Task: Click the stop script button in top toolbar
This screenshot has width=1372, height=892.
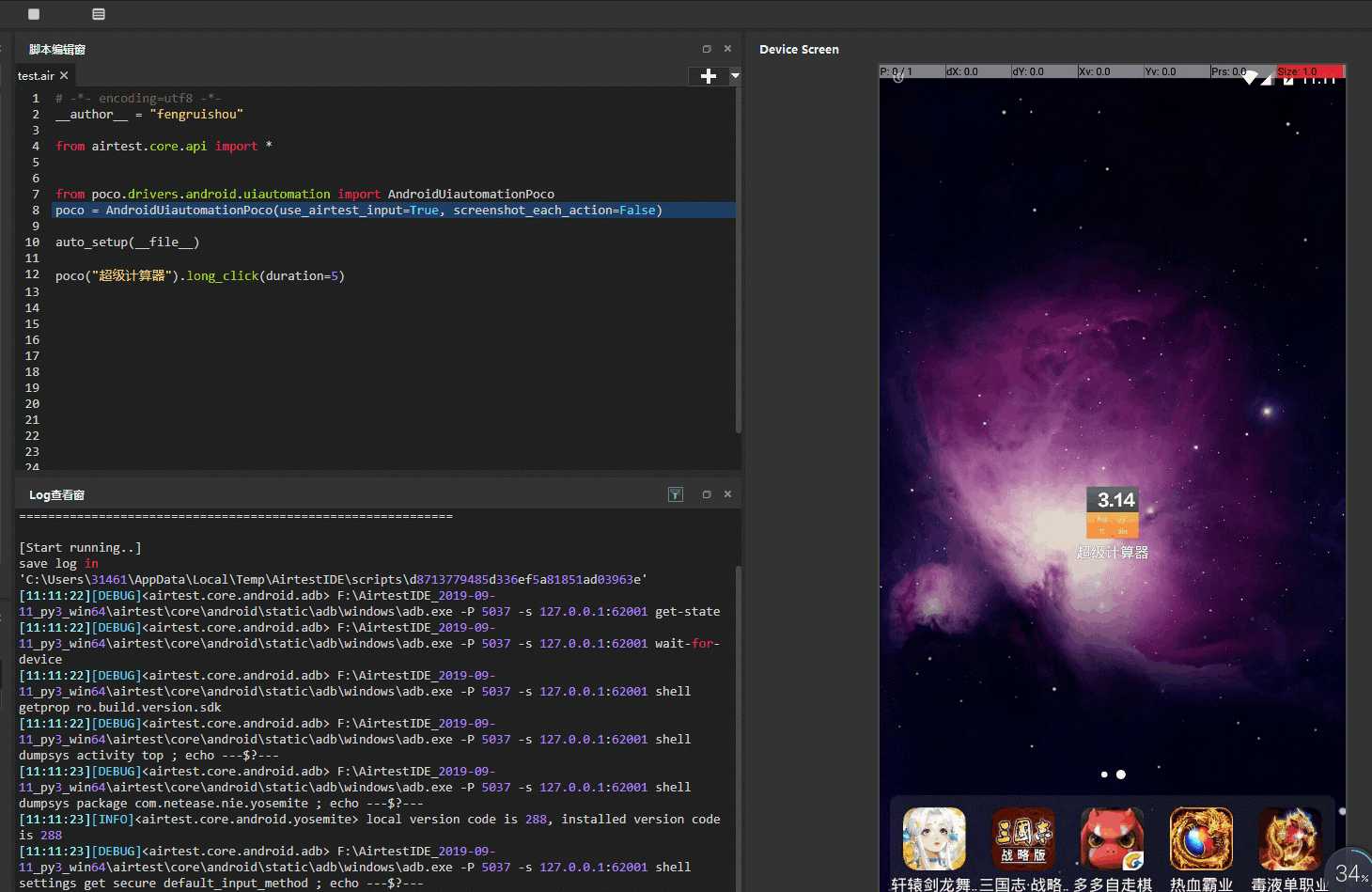Action: pos(34,14)
